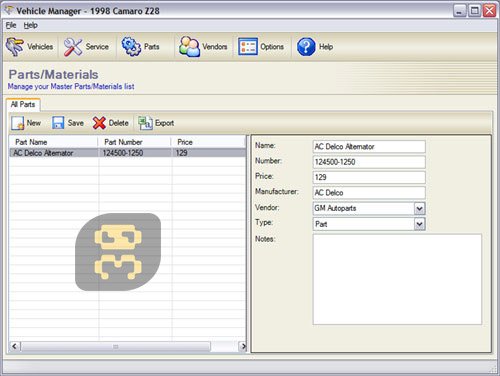Image resolution: width=500 pixels, height=376 pixels.
Task: Sort by the Part Name column header
Action: 53,142
